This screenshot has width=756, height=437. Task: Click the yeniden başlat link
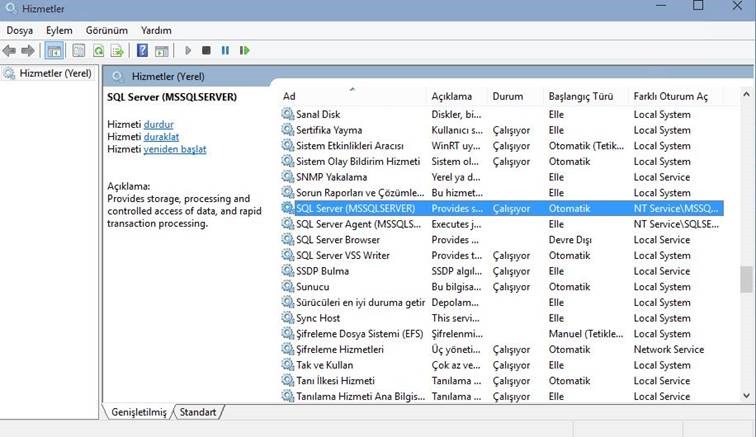[x=175, y=150]
